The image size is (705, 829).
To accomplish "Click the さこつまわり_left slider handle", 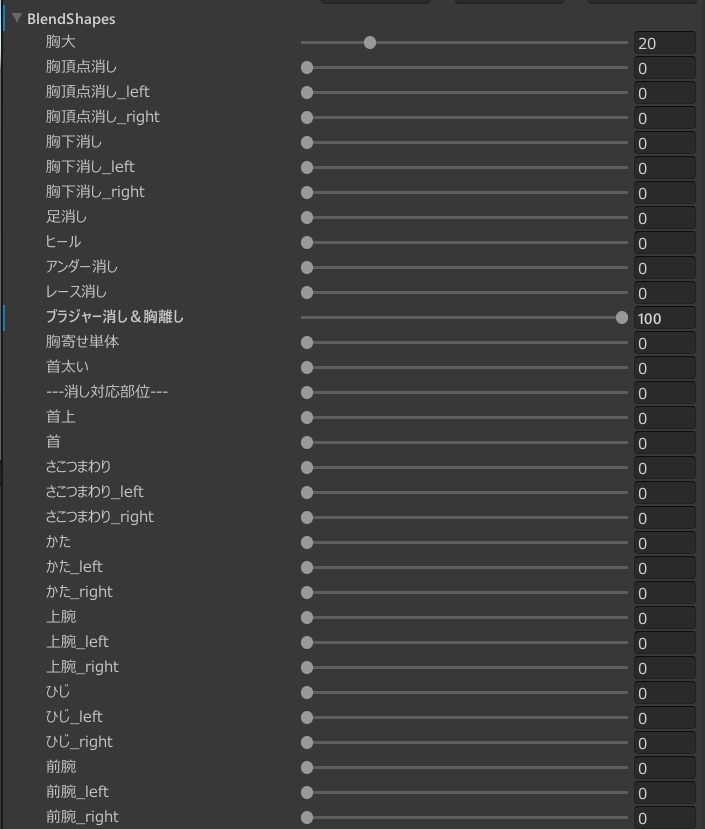I will tap(307, 493).
